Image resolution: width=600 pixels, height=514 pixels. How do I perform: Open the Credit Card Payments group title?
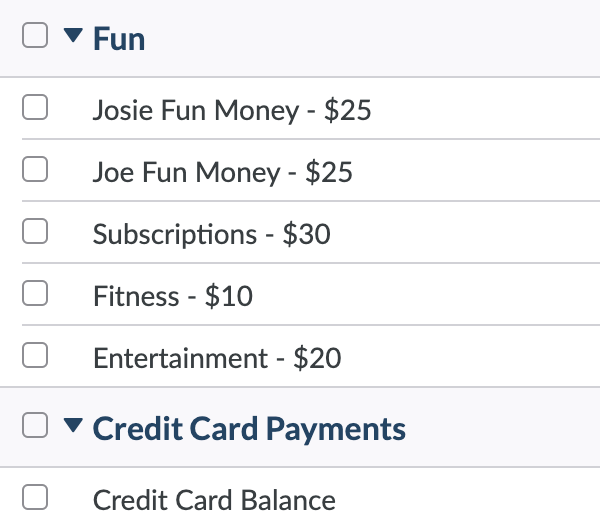(x=249, y=429)
